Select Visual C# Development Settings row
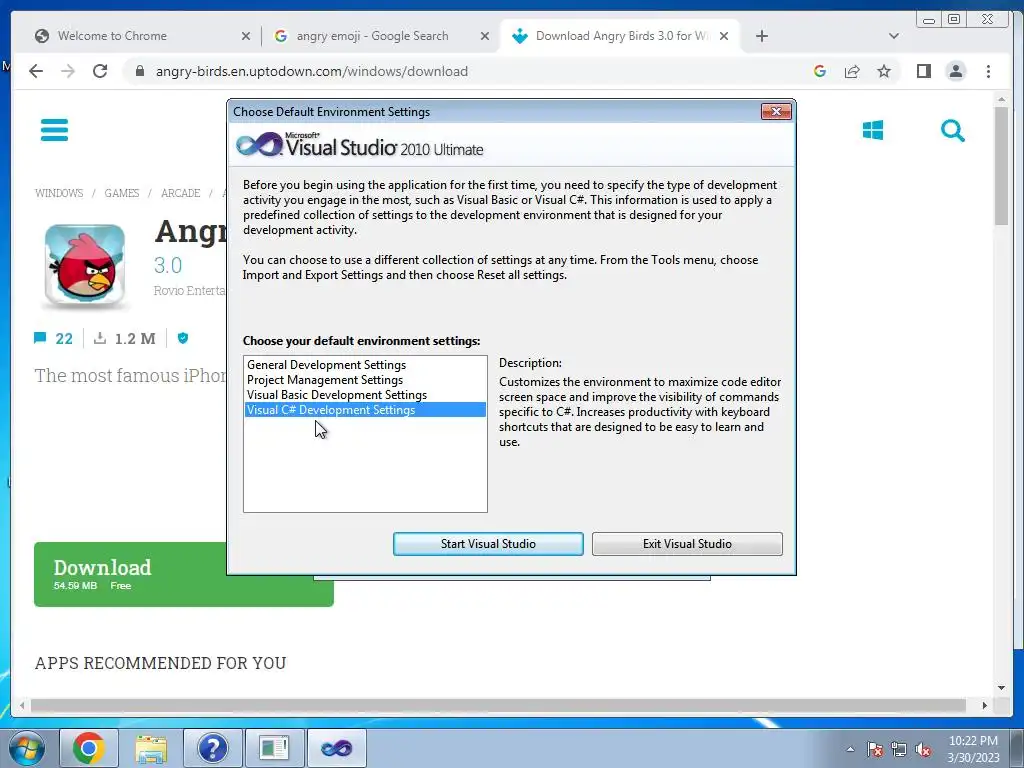The height and width of the screenshot is (768, 1024). (x=365, y=409)
